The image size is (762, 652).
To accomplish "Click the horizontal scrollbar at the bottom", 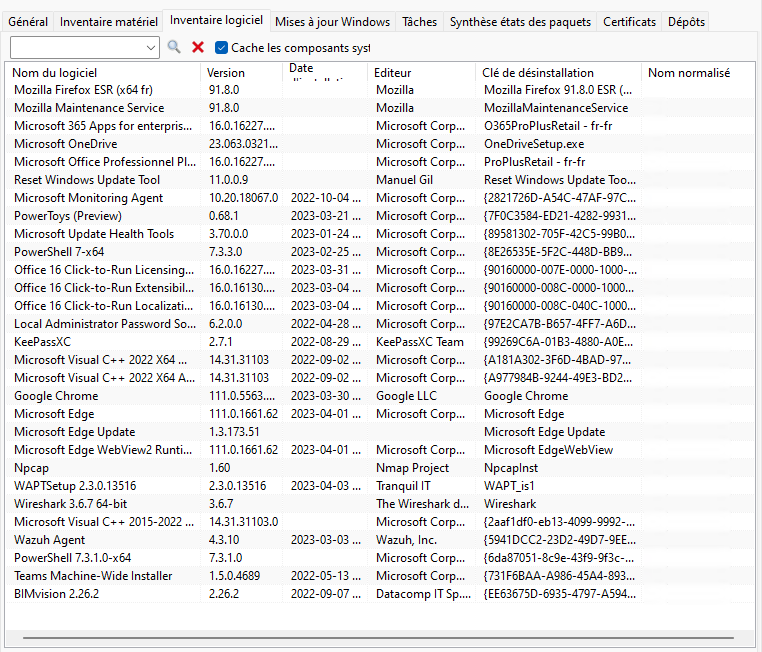I will [378, 637].
